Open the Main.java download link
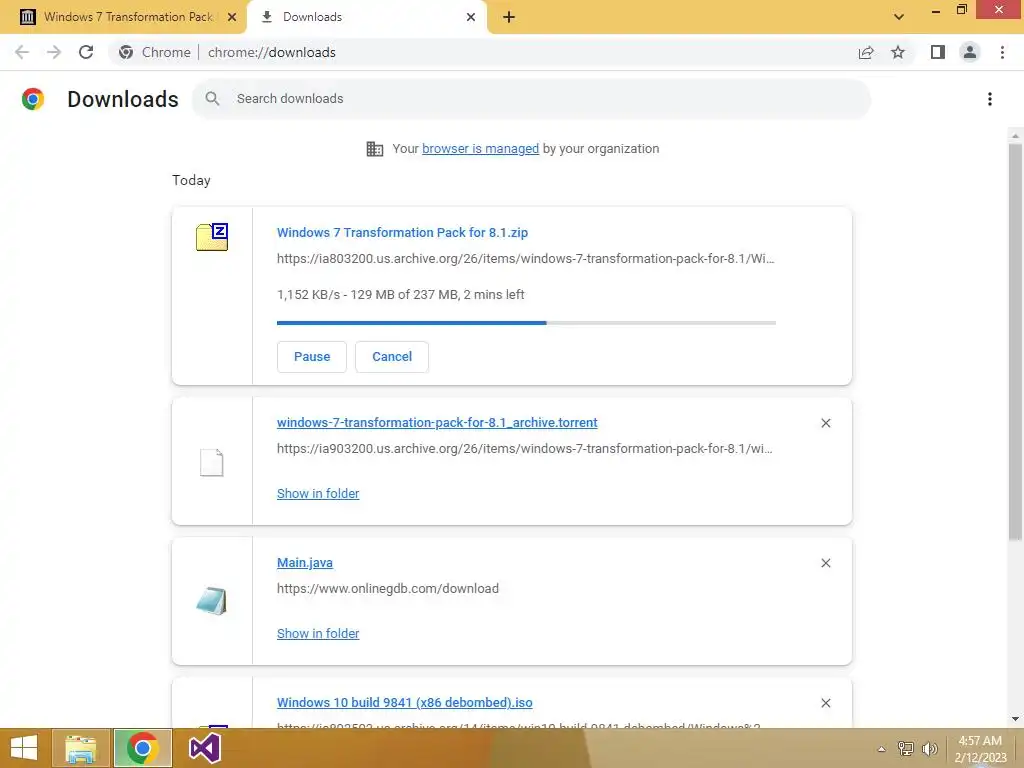 click(x=305, y=562)
